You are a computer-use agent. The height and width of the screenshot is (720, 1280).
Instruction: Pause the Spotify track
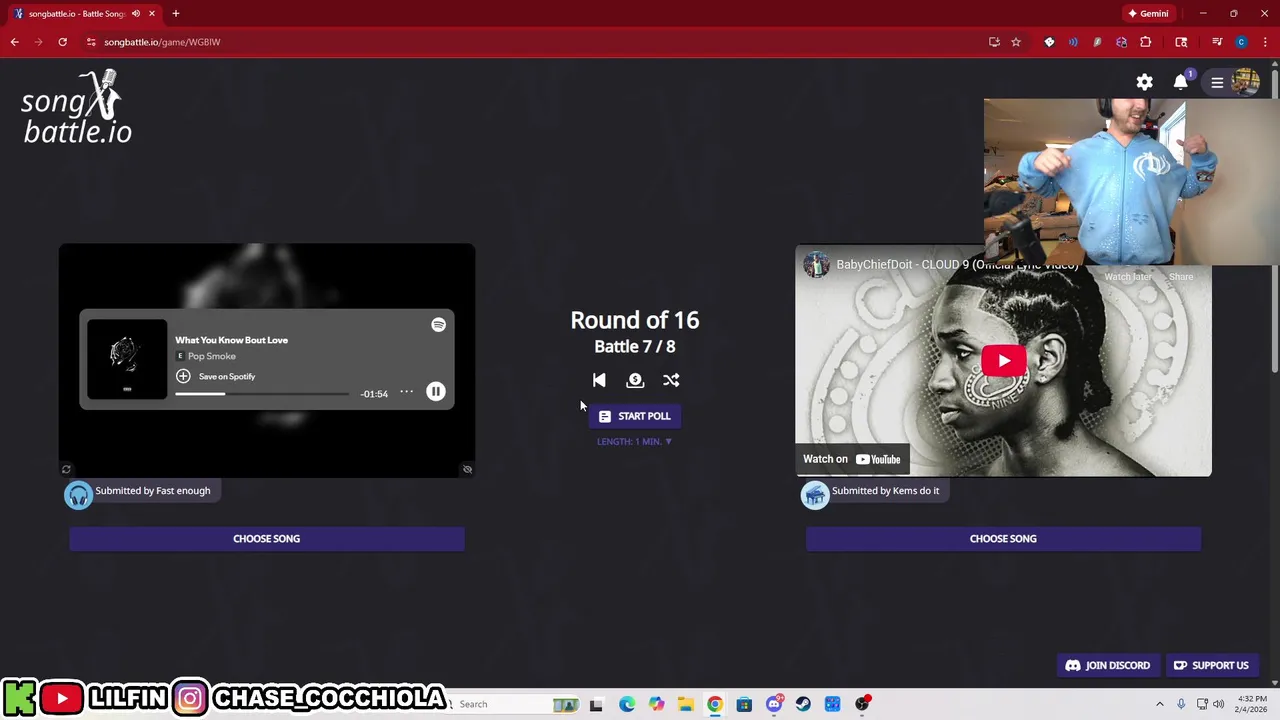(436, 392)
